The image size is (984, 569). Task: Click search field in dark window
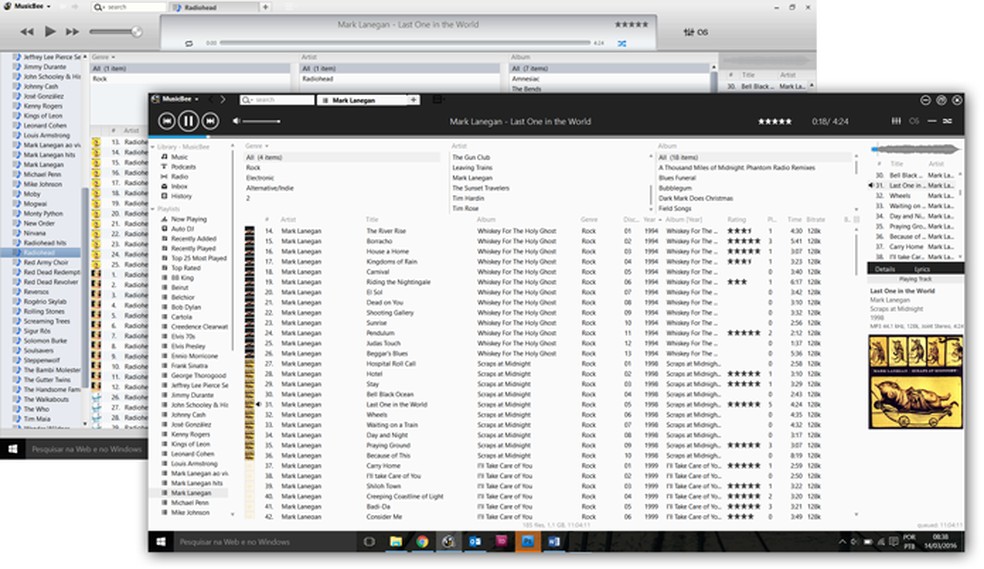(x=277, y=100)
